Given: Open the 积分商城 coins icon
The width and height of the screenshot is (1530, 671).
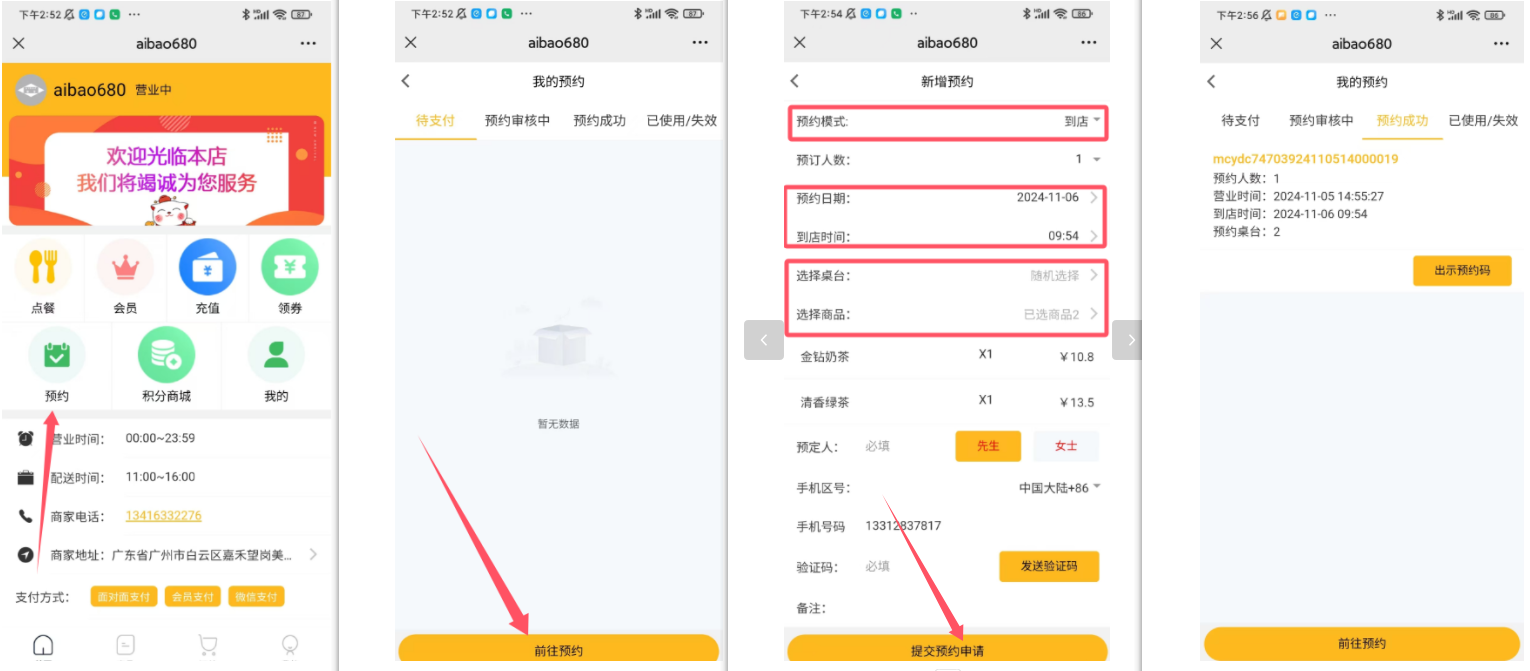Looking at the screenshot, I should tap(166, 355).
